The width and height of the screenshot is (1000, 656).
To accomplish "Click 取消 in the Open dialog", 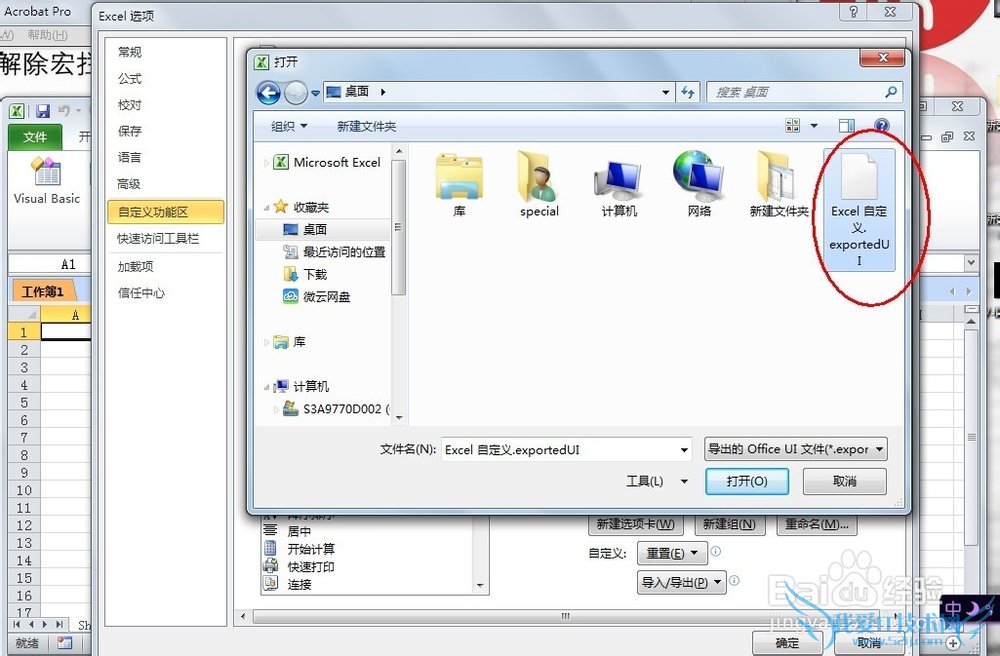I will point(844,481).
